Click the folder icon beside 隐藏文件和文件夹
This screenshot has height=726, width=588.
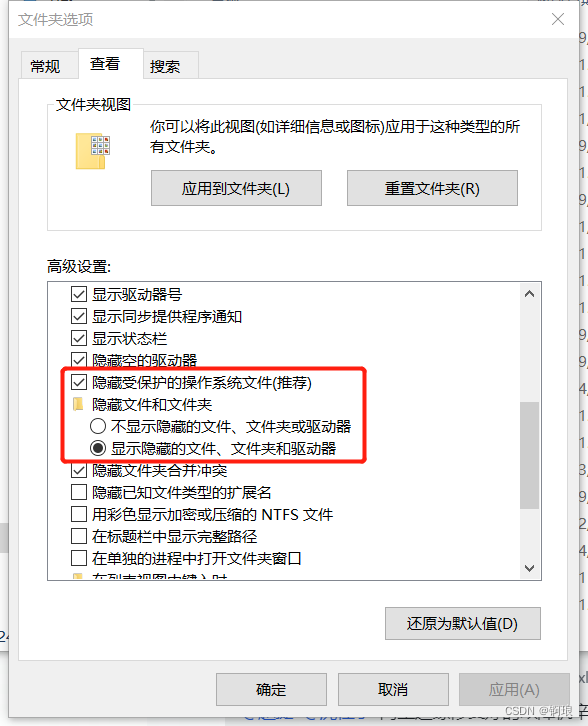coord(78,404)
